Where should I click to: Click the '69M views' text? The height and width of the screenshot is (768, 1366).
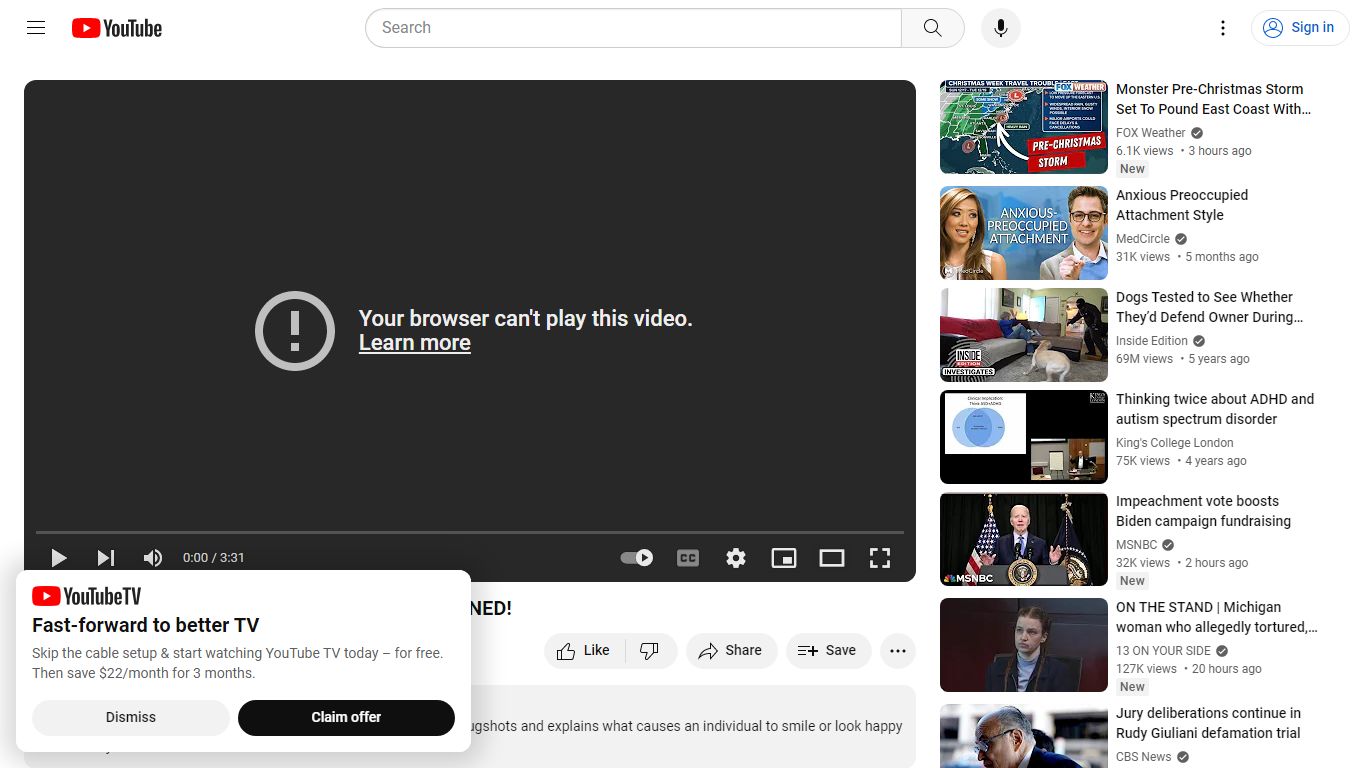1145,359
